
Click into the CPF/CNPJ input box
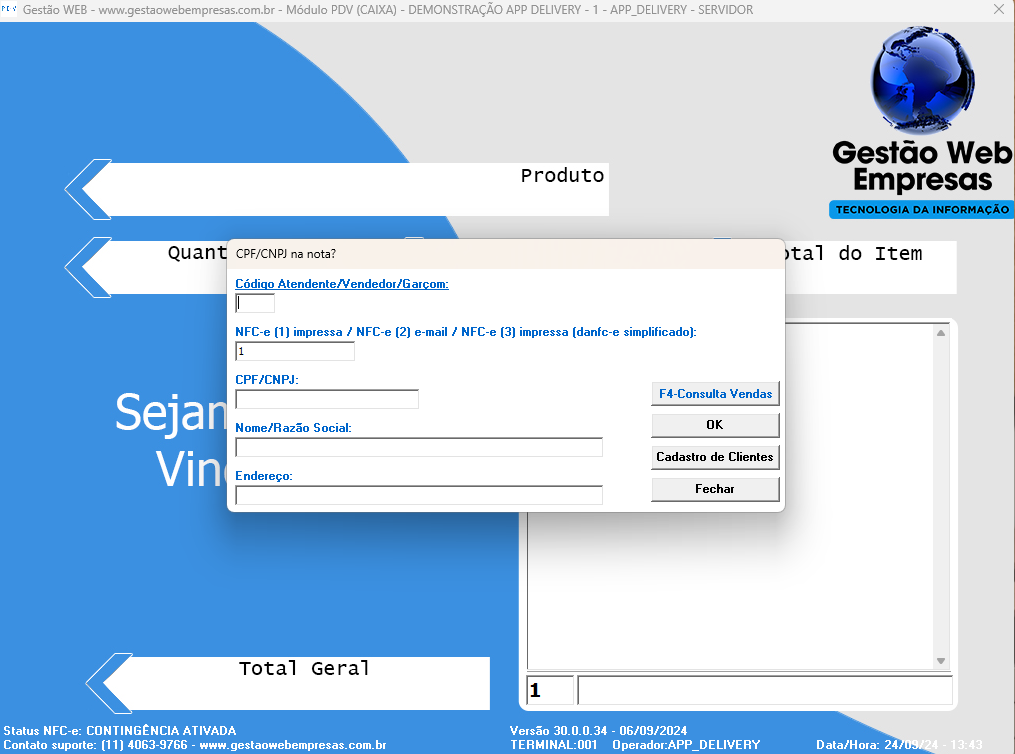(327, 399)
